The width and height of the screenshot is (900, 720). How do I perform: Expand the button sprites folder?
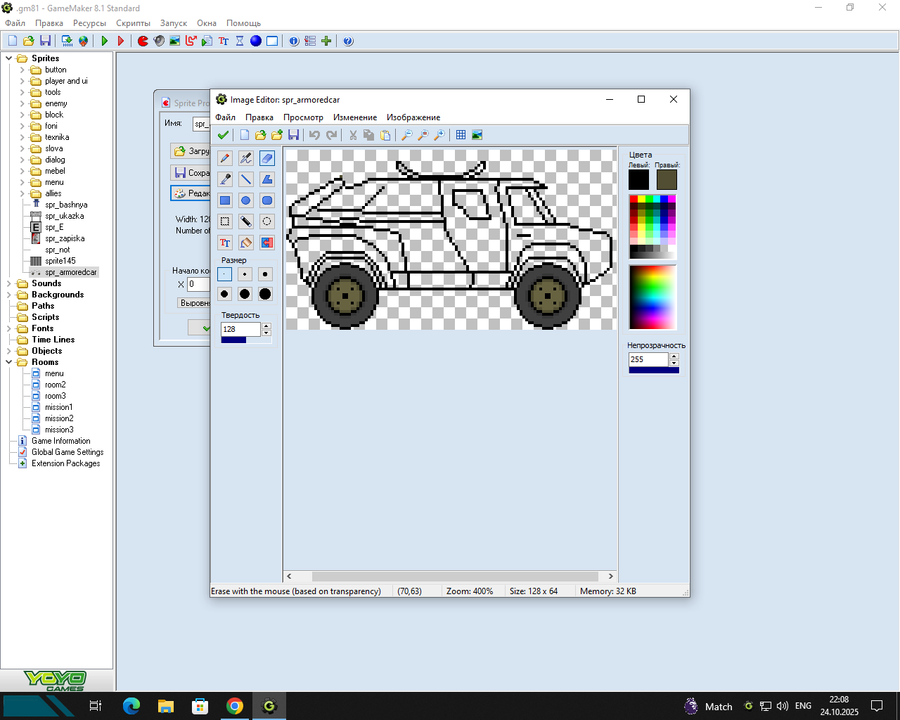[x=22, y=69]
